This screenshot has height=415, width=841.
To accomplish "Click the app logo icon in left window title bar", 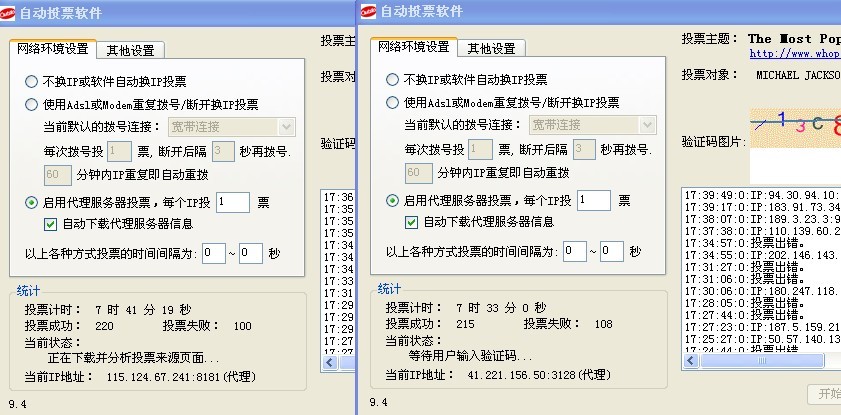I will tap(8, 12).
